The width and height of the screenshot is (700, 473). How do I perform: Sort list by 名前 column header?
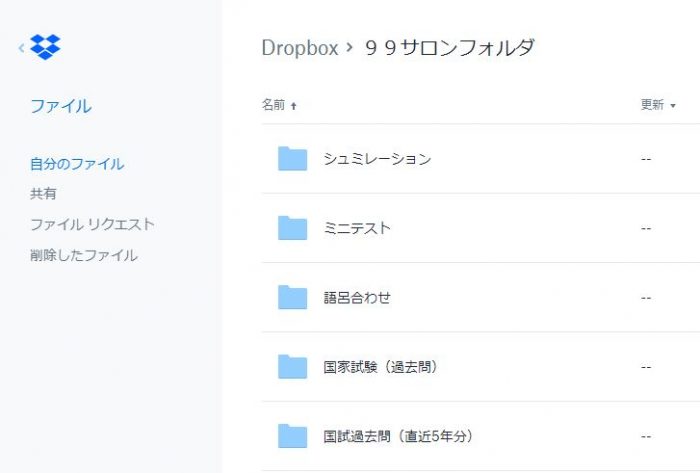[273, 105]
